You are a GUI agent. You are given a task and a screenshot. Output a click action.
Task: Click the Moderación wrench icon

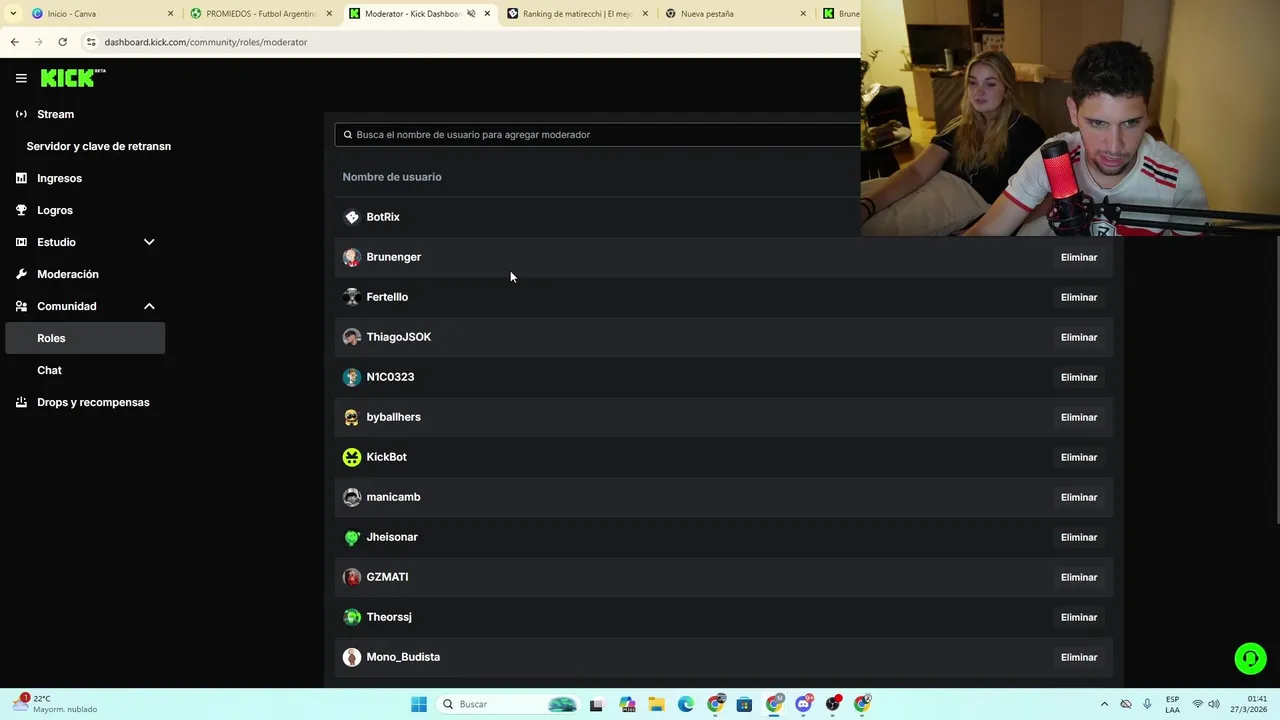[x=21, y=274]
